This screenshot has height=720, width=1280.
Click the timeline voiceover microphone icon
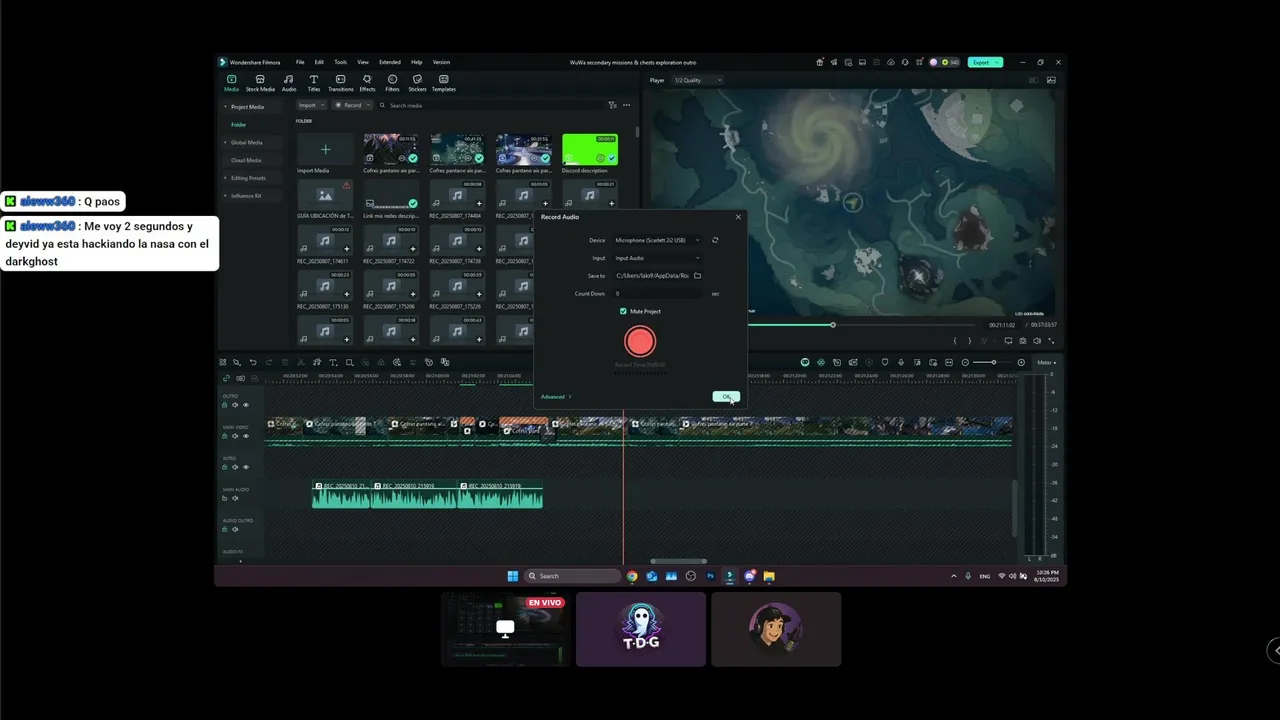tap(901, 362)
